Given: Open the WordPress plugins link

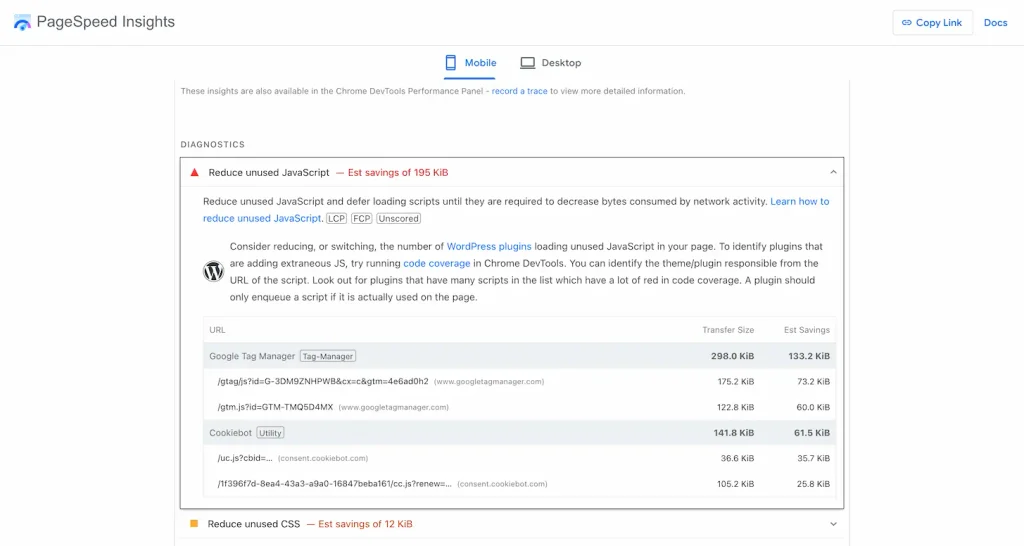Looking at the screenshot, I should tap(488, 246).
